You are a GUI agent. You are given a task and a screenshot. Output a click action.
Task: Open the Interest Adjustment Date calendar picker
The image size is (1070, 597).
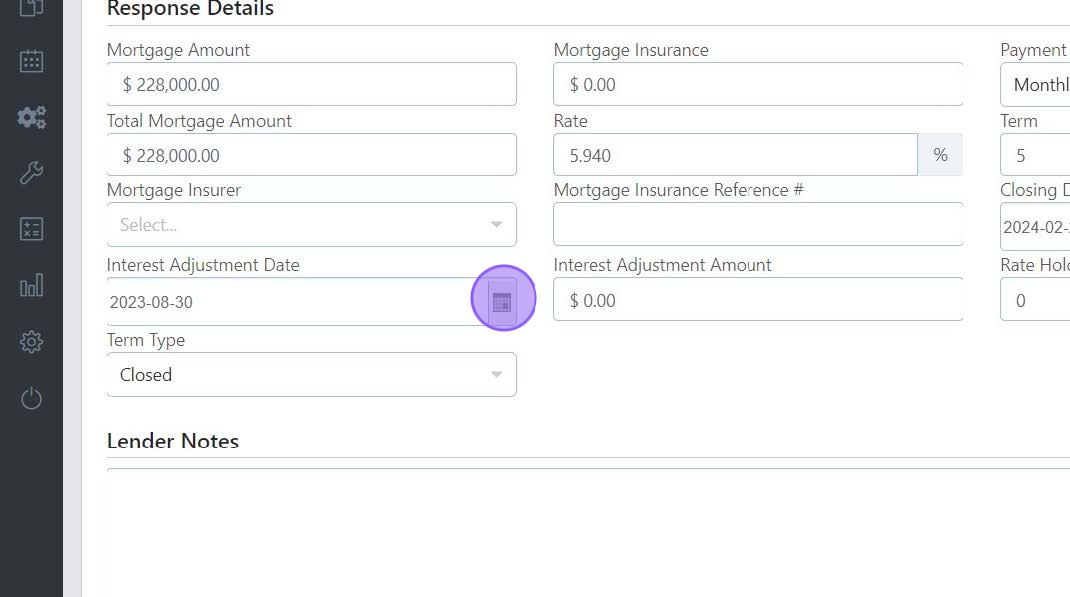[502, 301]
